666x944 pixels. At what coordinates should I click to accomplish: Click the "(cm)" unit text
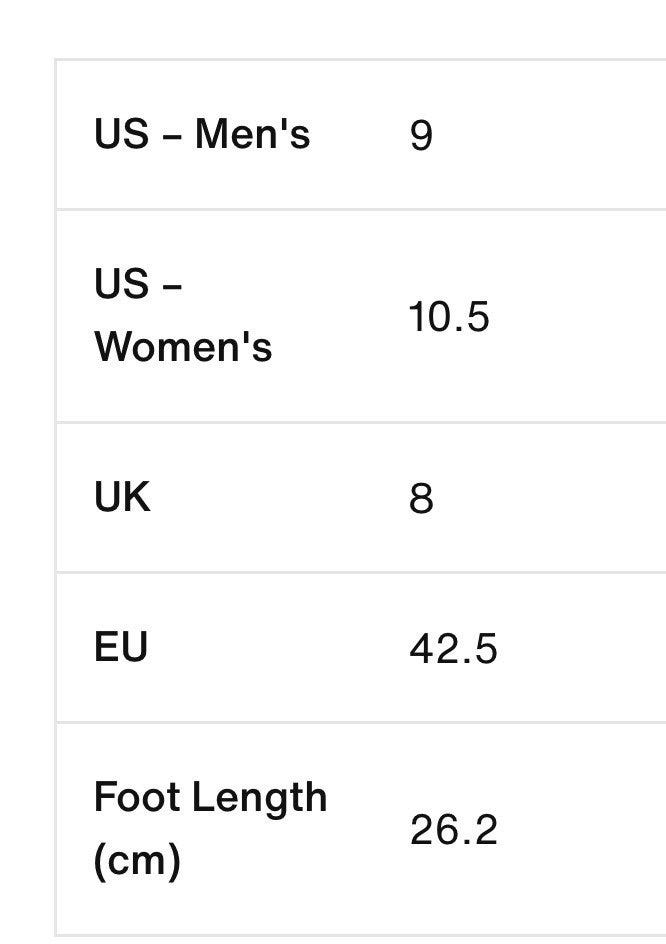(x=137, y=860)
